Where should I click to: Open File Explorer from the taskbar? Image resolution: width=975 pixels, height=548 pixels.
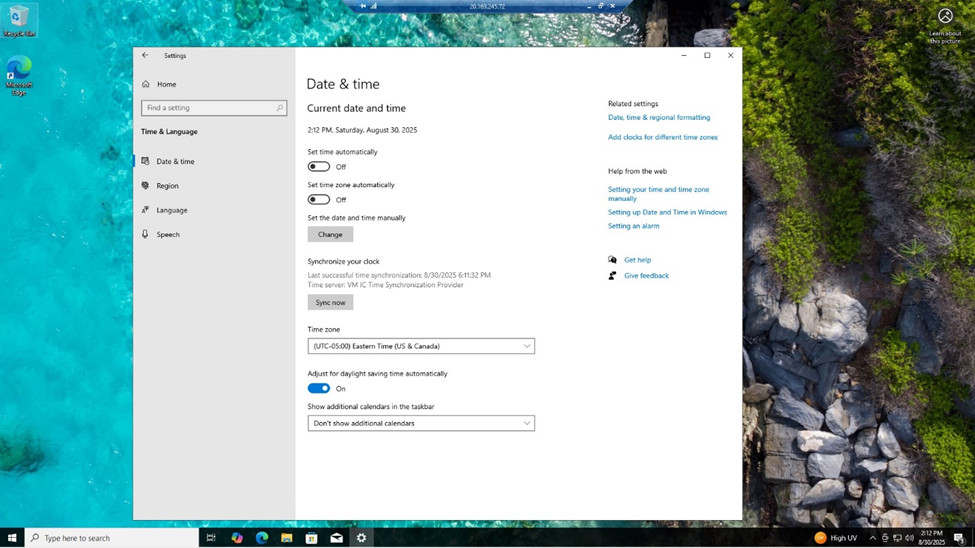click(x=287, y=538)
